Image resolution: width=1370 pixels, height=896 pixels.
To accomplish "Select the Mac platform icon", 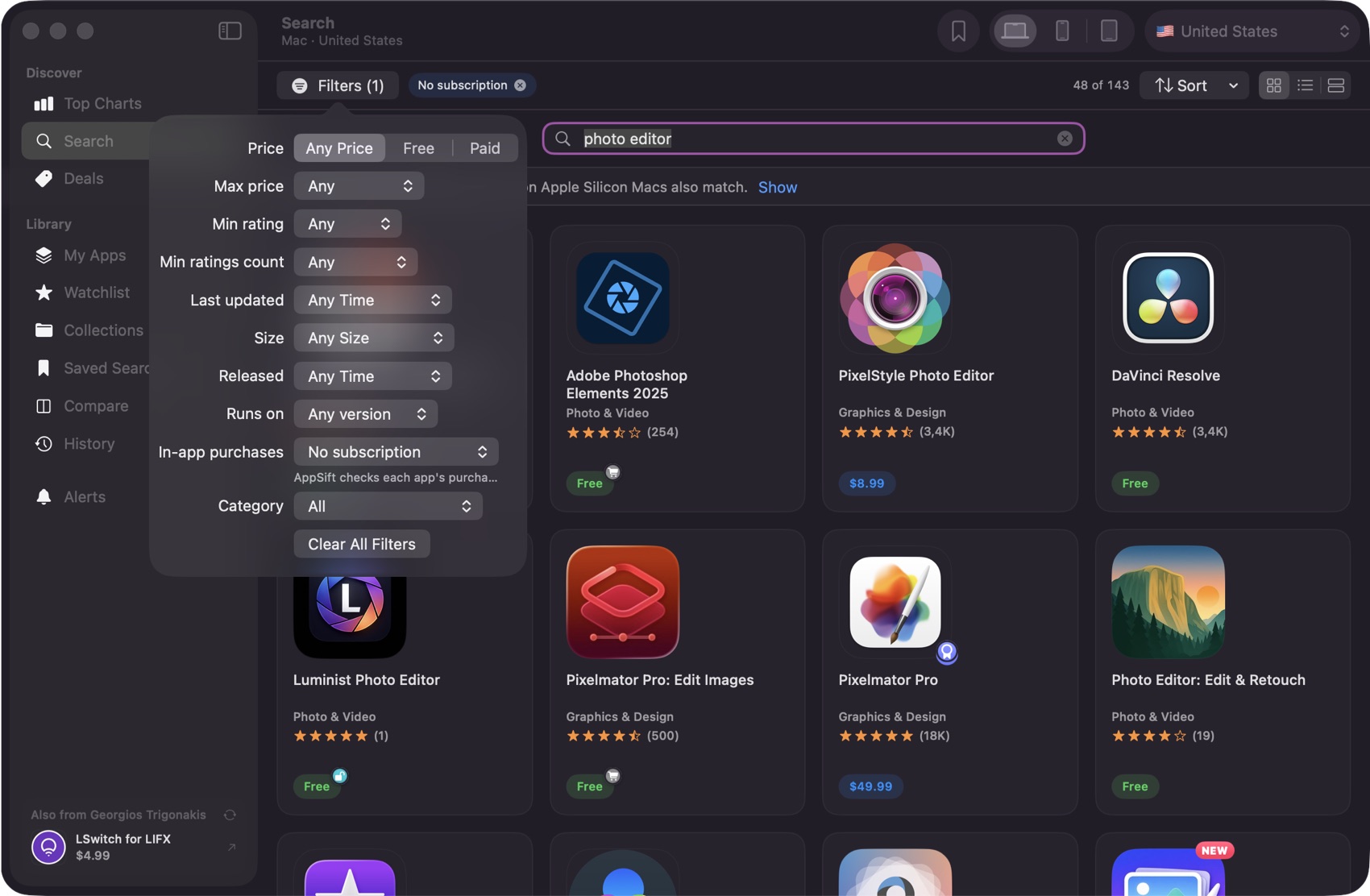I will coord(1015,31).
